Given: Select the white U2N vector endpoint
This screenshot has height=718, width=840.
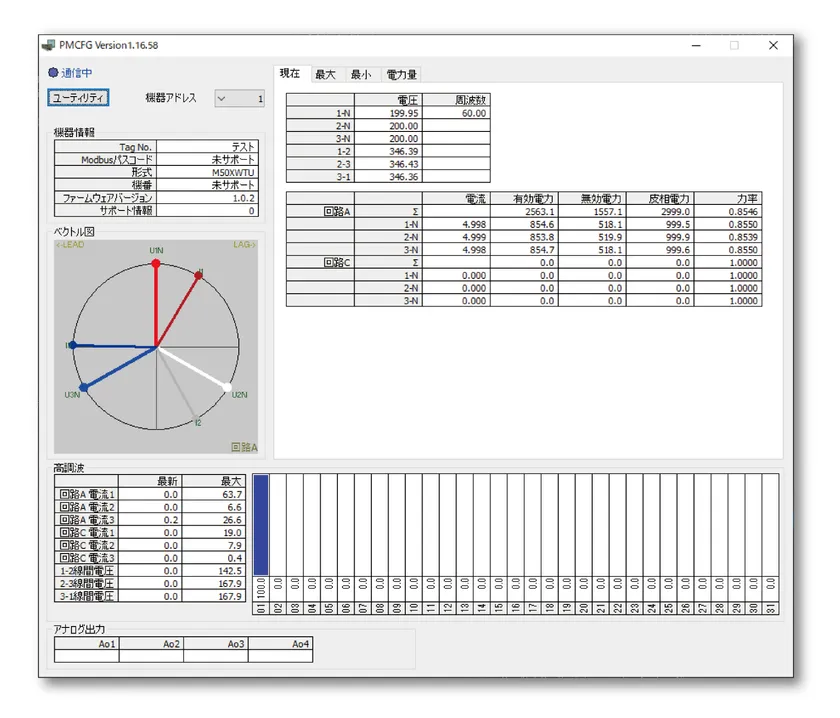Looking at the screenshot, I should click(227, 388).
